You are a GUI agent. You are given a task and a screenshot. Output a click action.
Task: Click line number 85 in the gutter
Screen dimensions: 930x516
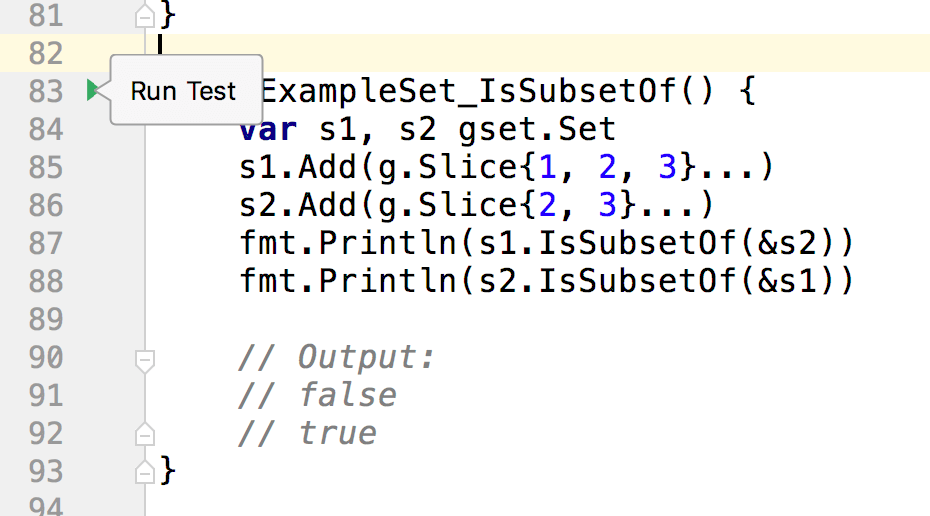[46, 167]
